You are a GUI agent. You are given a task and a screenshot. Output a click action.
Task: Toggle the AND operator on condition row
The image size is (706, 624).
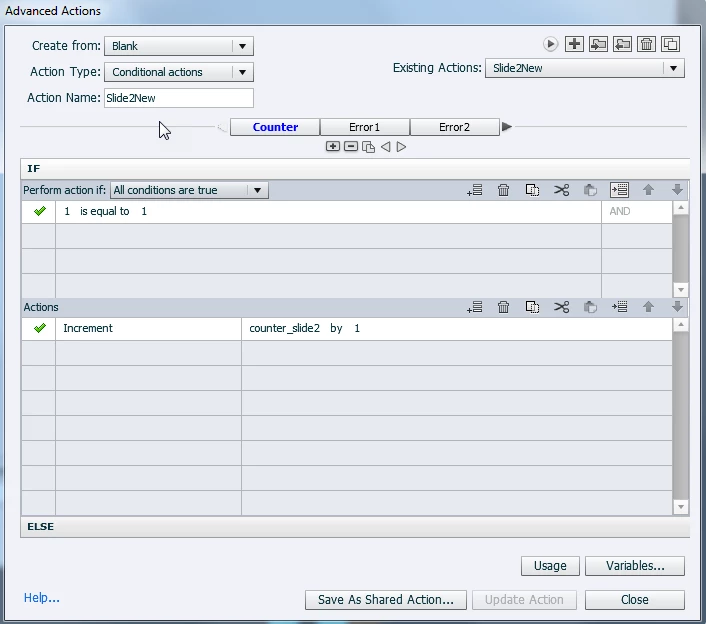[x=620, y=211]
